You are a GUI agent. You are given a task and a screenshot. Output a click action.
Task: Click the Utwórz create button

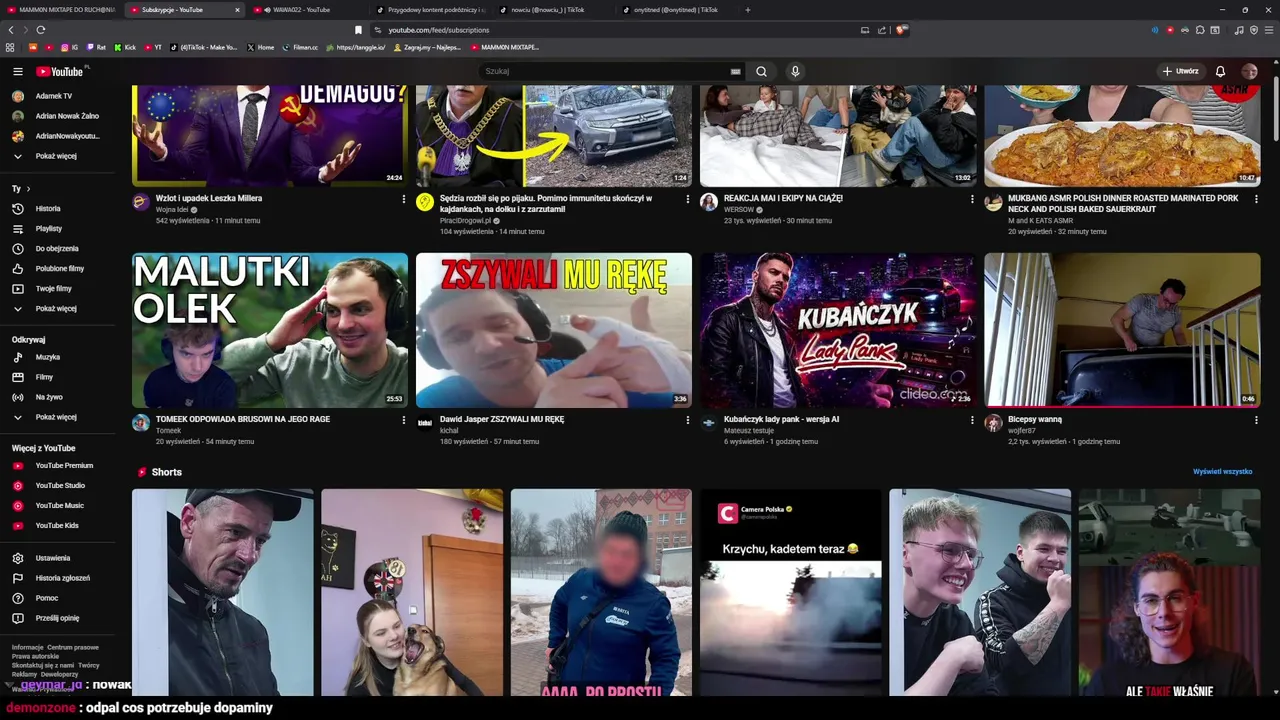click(x=1180, y=72)
